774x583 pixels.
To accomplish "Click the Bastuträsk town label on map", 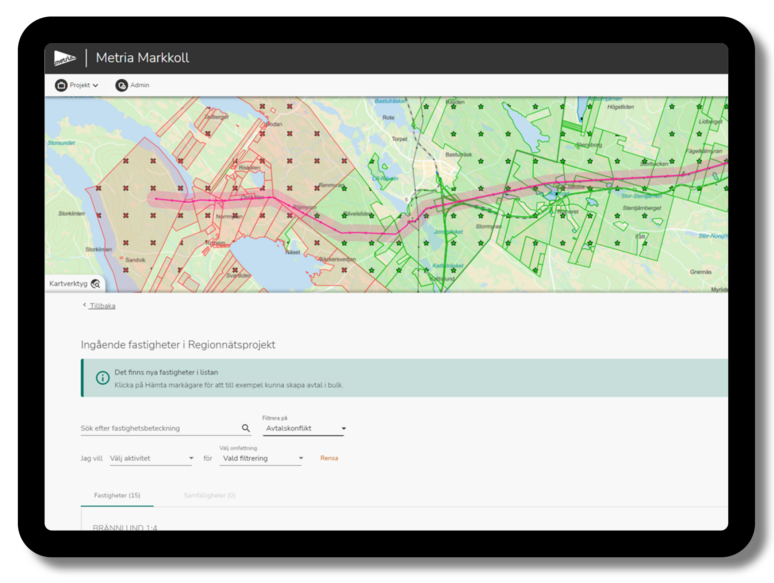I will [x=459, y=155].
